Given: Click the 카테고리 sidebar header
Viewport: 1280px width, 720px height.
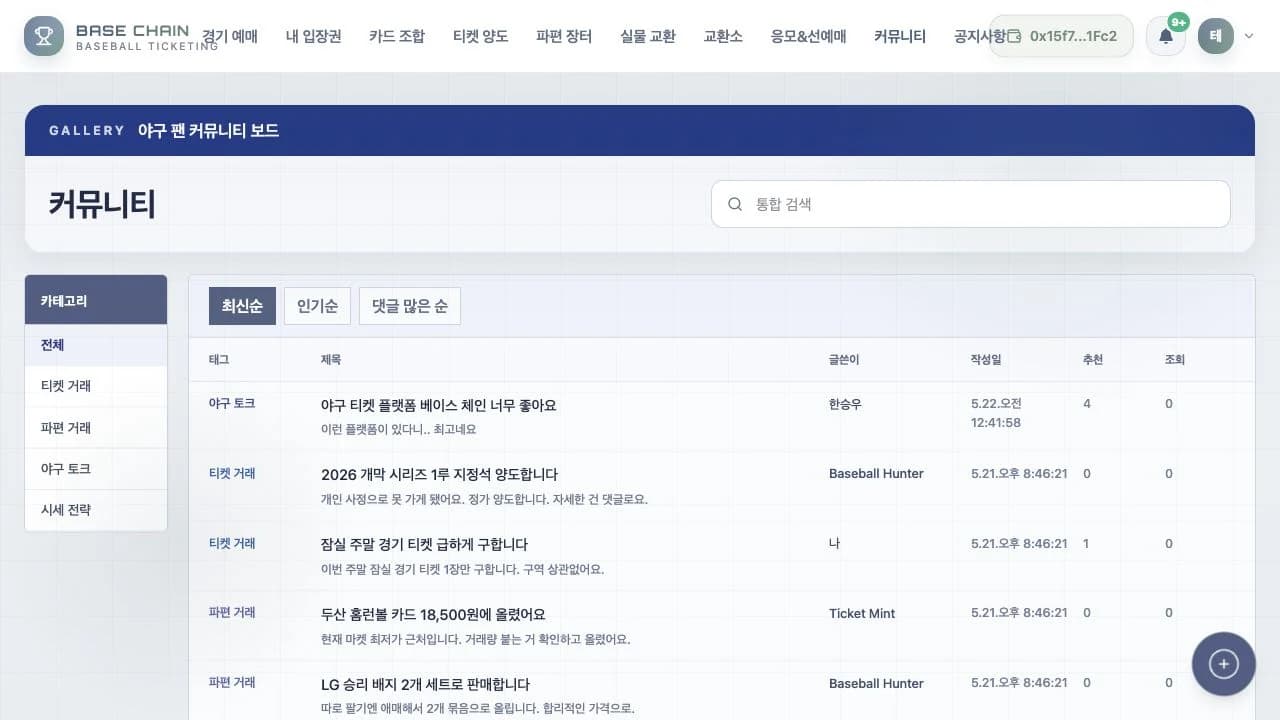Looking at the screenshot, I should [96, 300].
